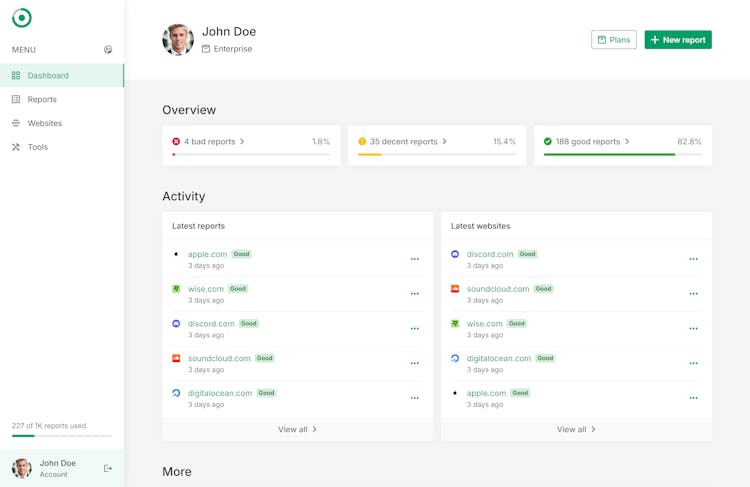Go to Websites in the sidebar
Image resolution: width=750 pixels, height=487 pixels.
(x=45, y=123)
